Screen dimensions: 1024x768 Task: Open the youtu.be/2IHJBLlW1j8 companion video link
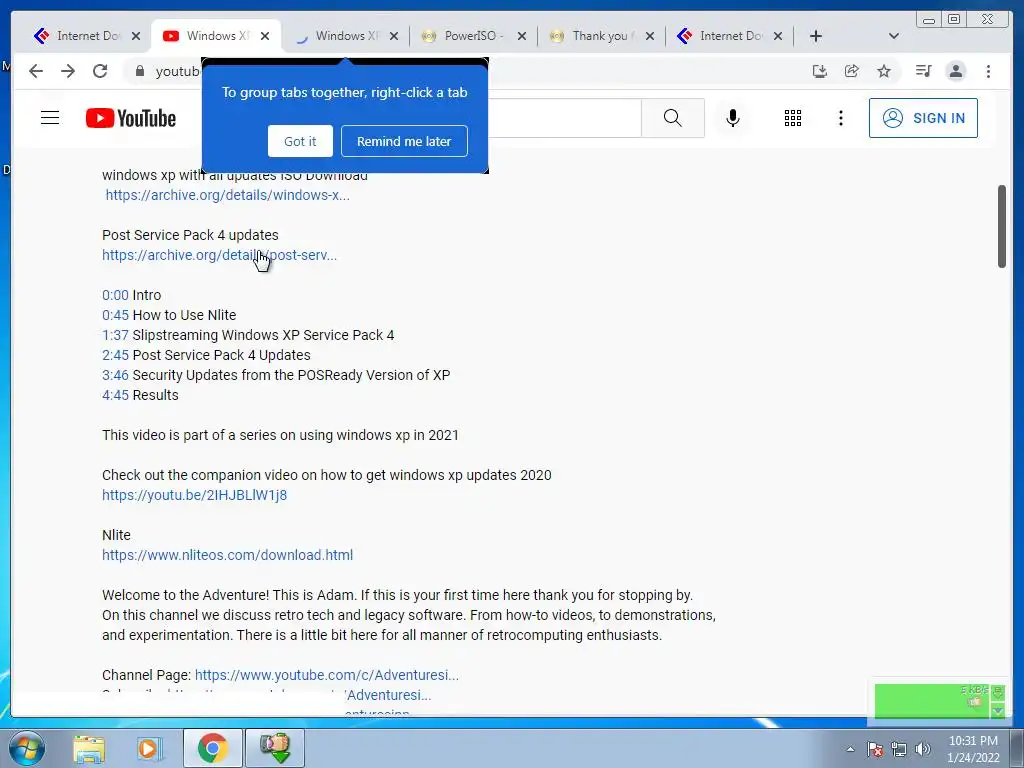click(x=195, y=495)
